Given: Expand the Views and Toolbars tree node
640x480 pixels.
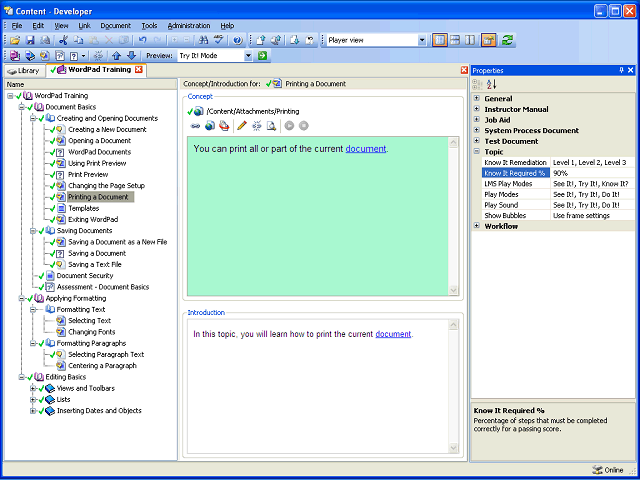Looking at the screenshot, I should click(x=33, y=388).
